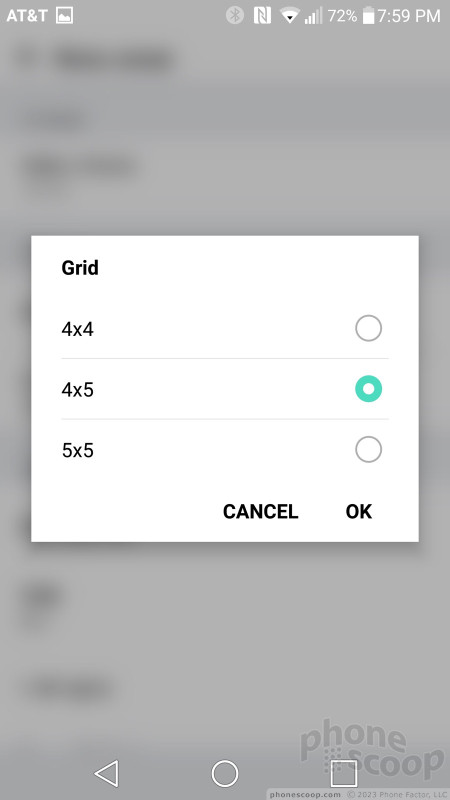Tap the NFC status icon
450x800 pixels.
coord(262,15)
